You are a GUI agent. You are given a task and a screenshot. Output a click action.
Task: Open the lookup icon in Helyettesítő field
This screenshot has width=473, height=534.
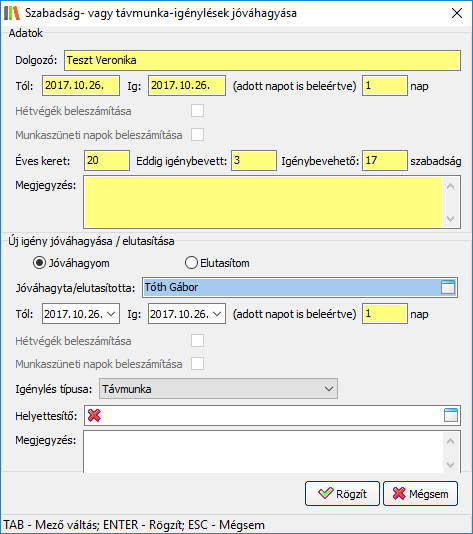[451, 415]
